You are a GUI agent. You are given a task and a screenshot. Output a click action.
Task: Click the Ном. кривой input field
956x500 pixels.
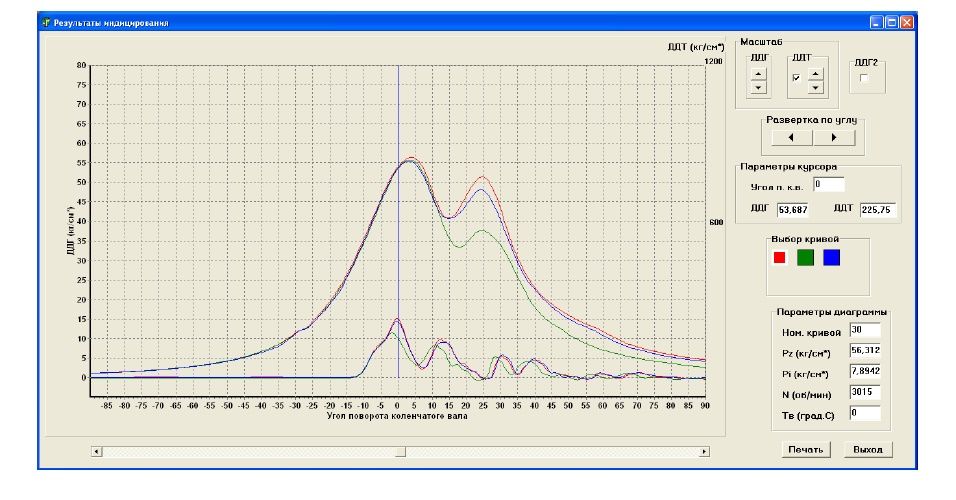click(x=863, y=330)
